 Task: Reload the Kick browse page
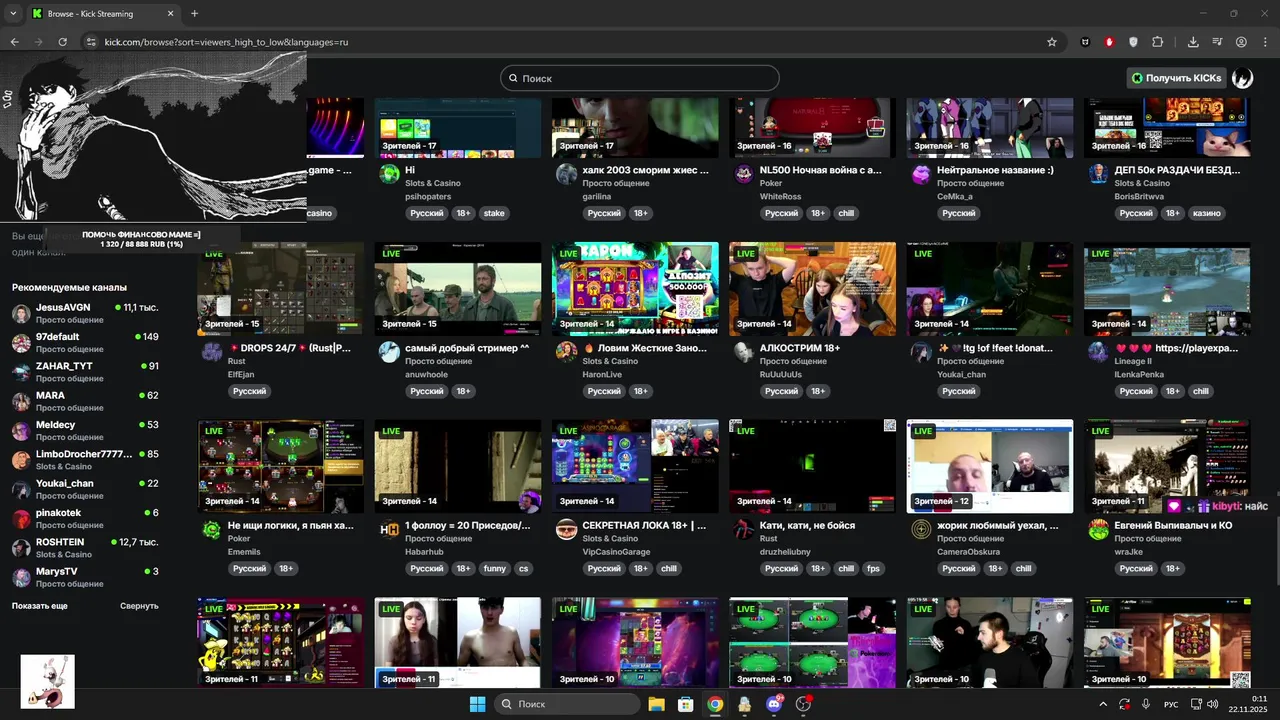pos(62,42)
